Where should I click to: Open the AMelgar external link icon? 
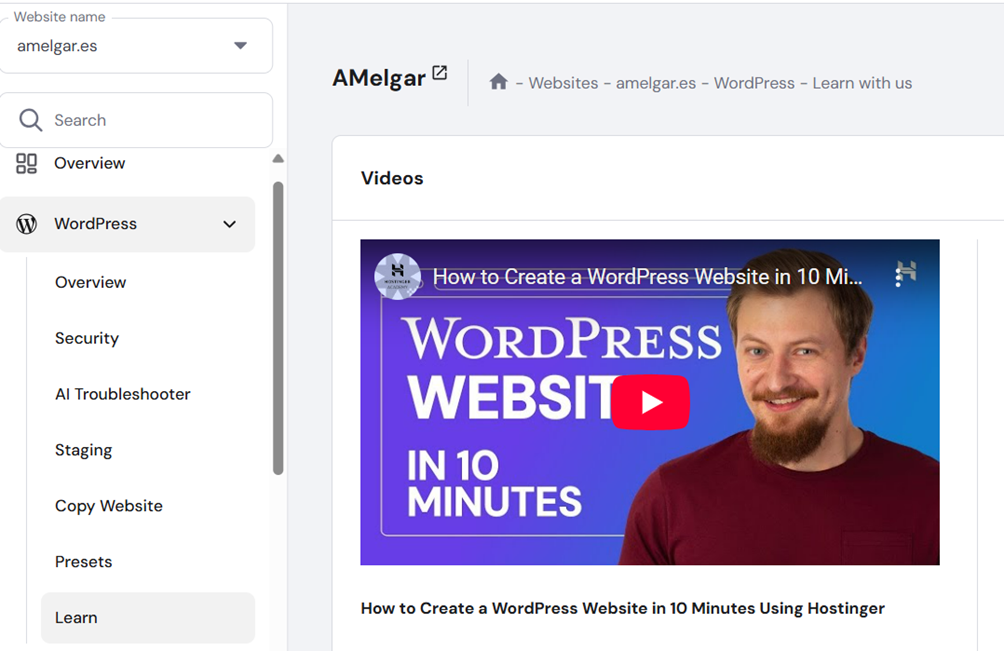439,73
